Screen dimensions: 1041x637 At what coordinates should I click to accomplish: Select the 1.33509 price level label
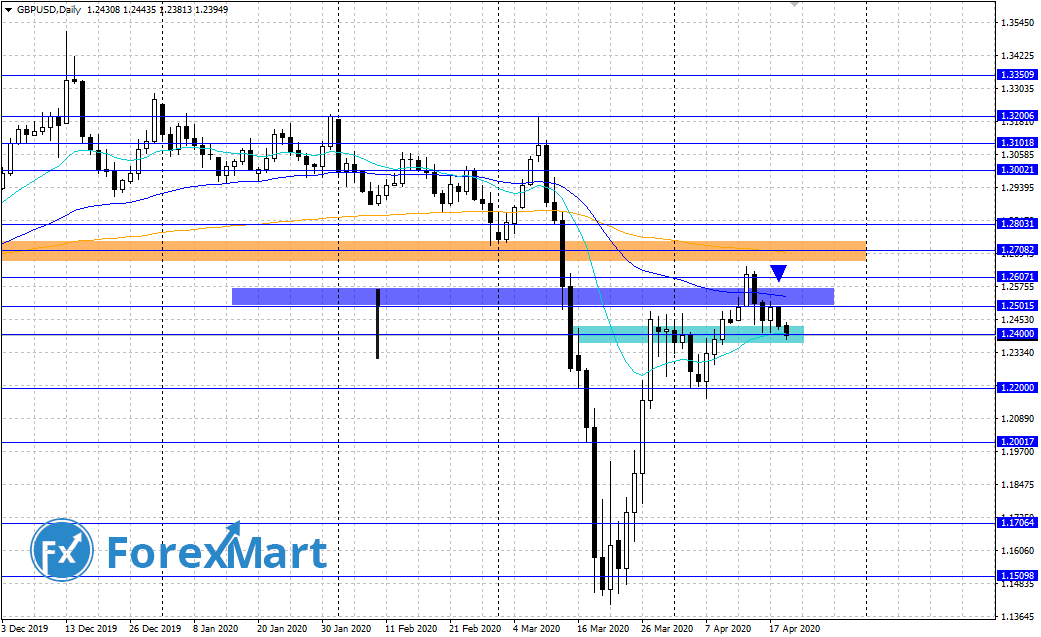click(x=1016, y=75)
